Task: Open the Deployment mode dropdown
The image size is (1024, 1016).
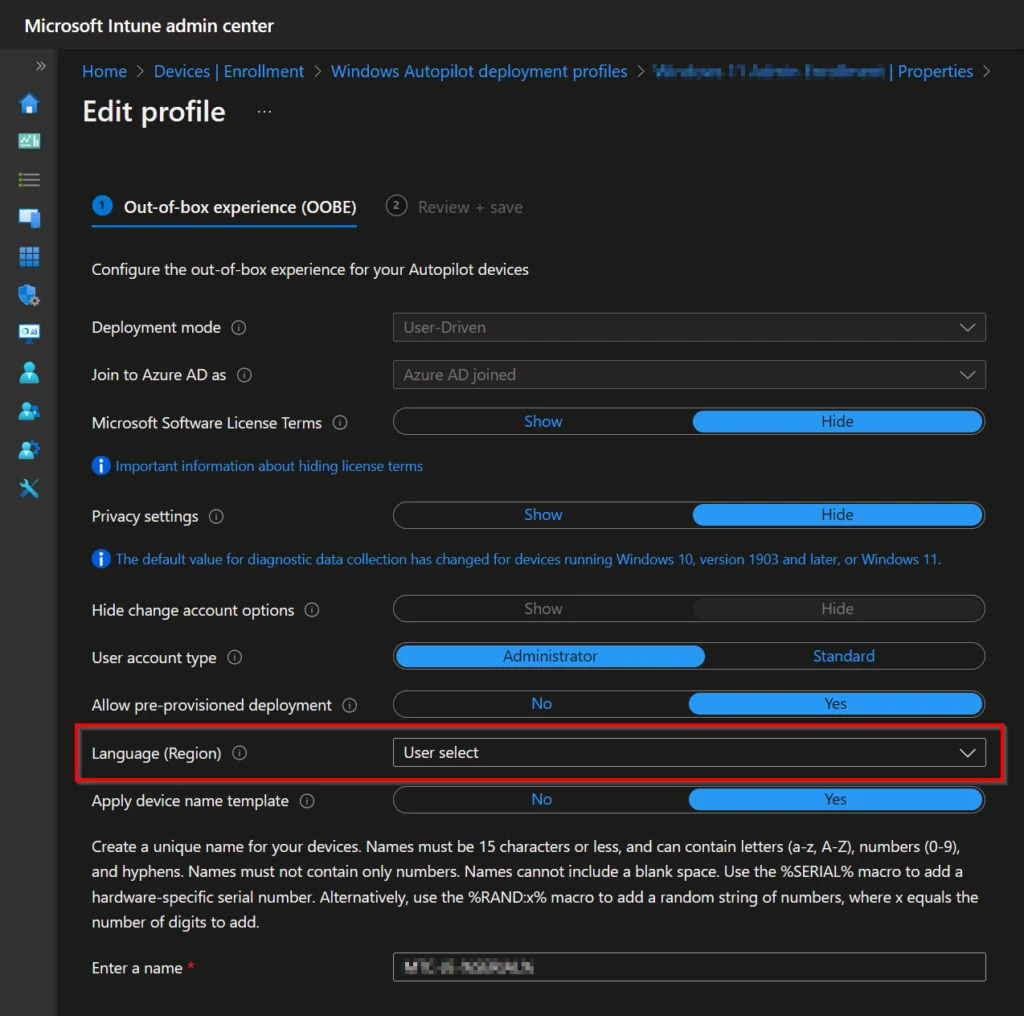Action: point(689,327)
